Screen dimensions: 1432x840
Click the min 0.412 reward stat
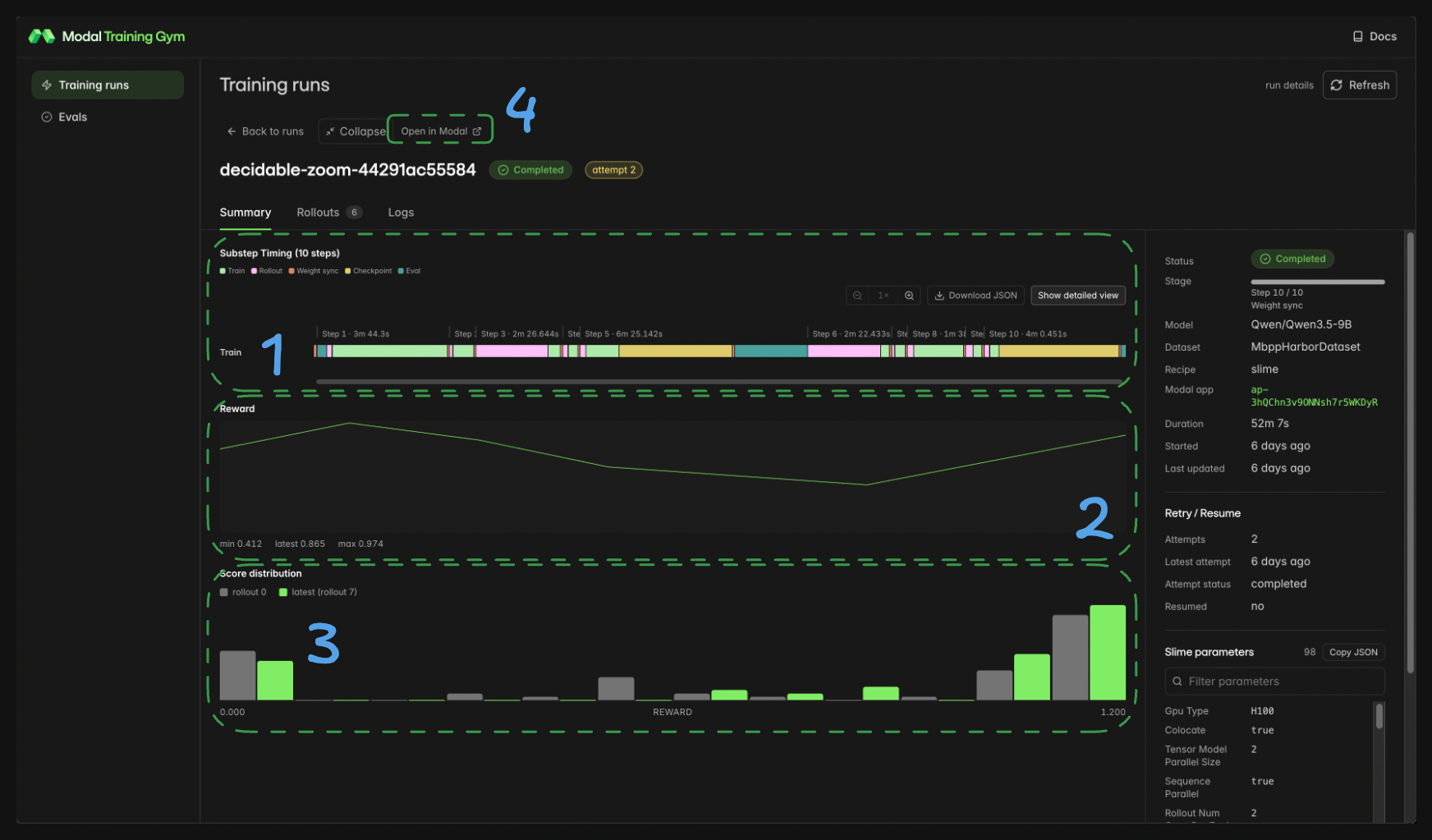coord(241,544)
